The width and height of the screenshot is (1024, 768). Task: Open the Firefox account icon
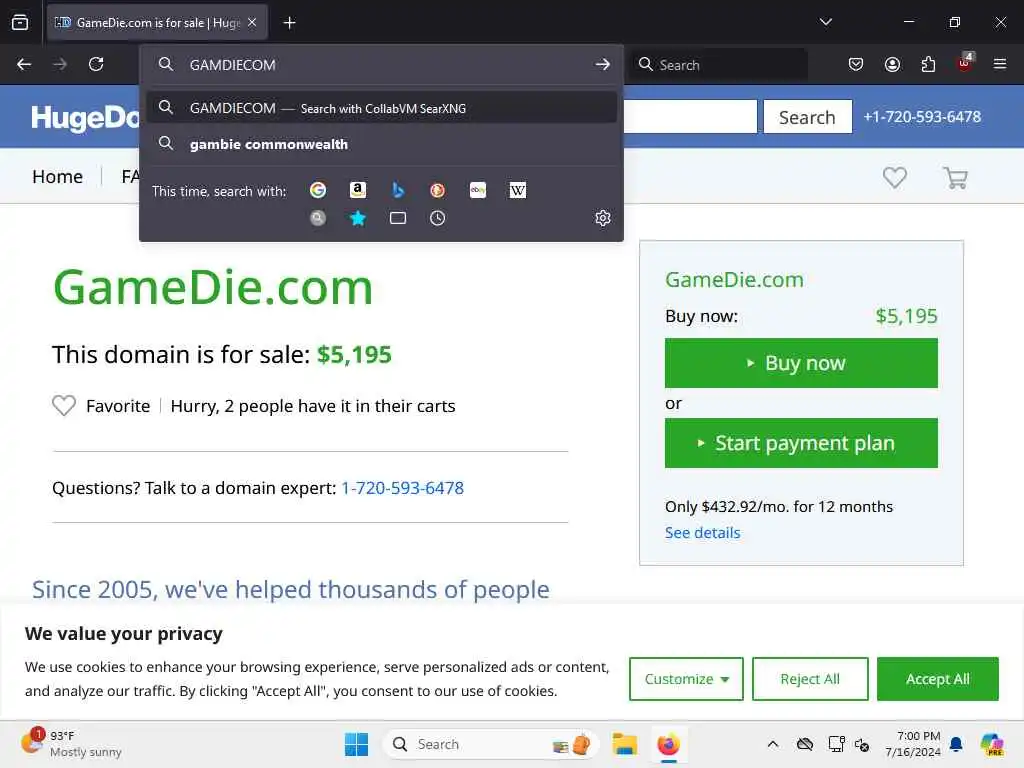tap(892, 64)
